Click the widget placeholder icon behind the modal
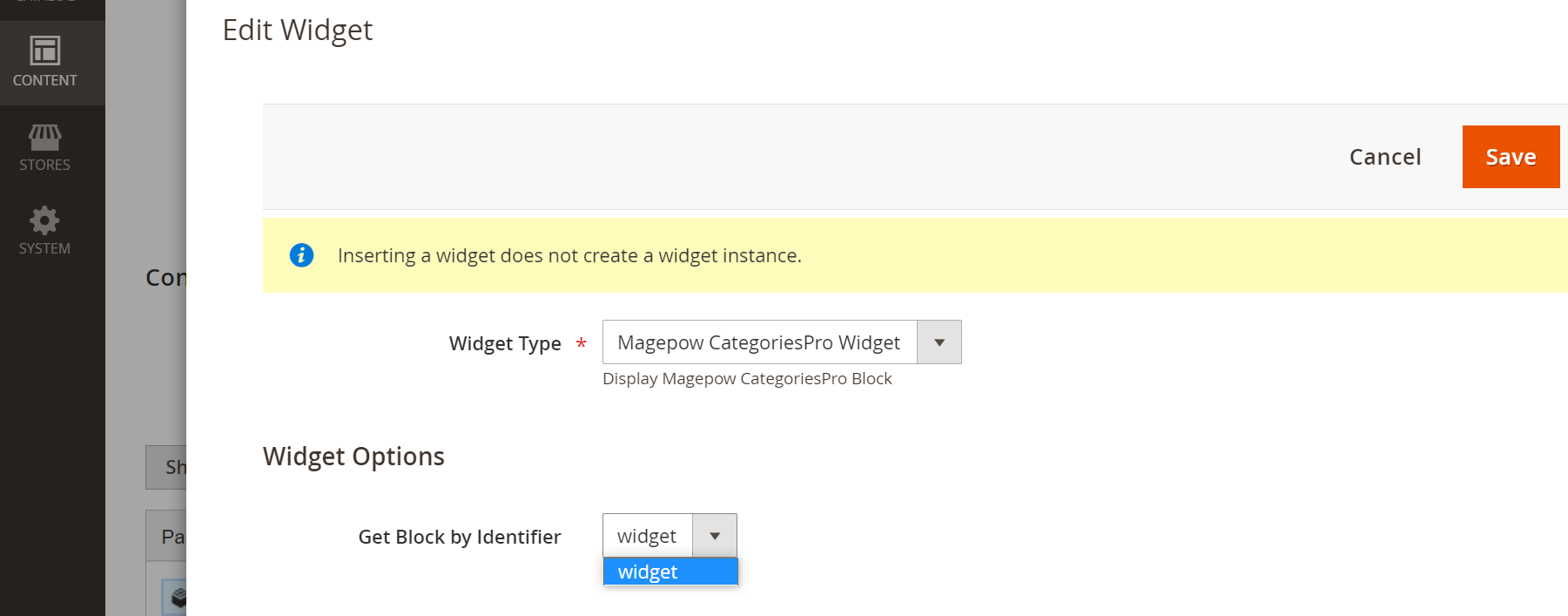The image size is (1568, 616). pyautogui.click(x=177, y=598)
